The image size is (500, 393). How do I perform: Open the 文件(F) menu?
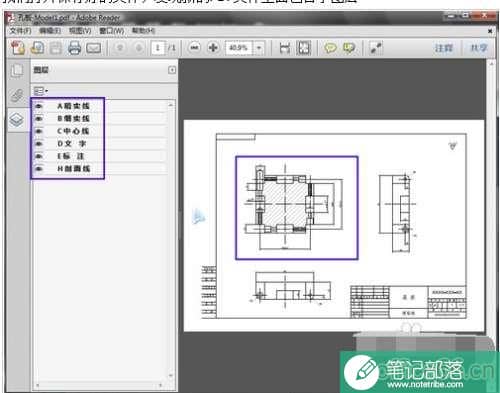(20, 31)
